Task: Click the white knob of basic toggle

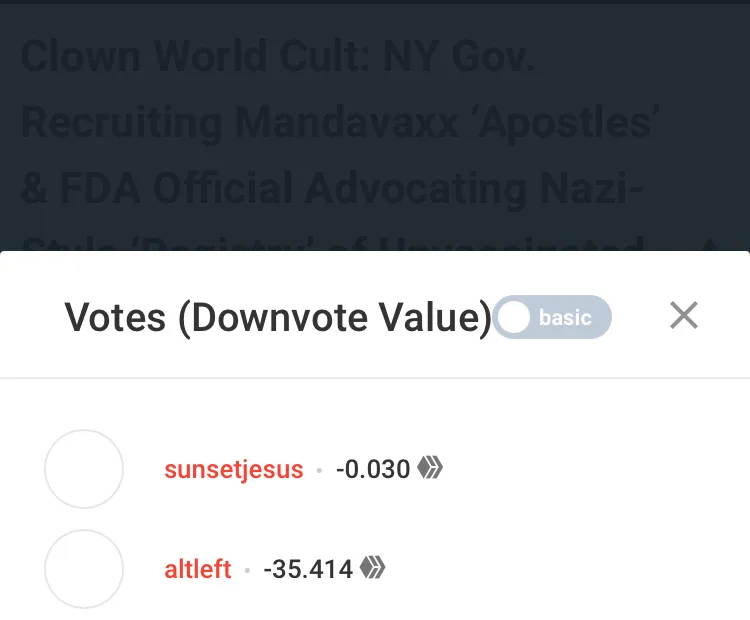Action: (x=513, y=317)
